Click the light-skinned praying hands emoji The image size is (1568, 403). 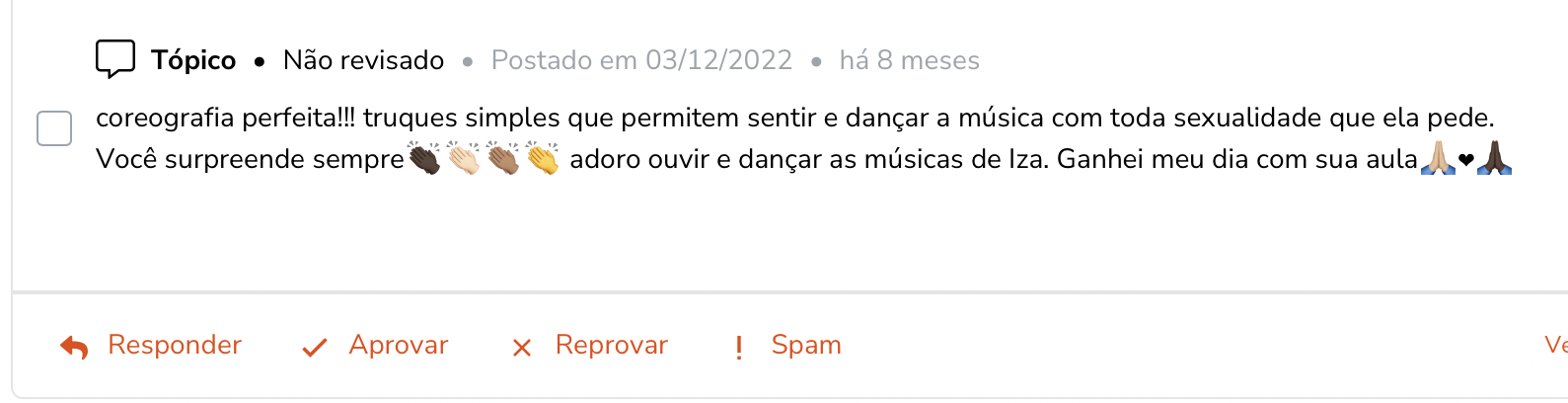[1438, 158]
